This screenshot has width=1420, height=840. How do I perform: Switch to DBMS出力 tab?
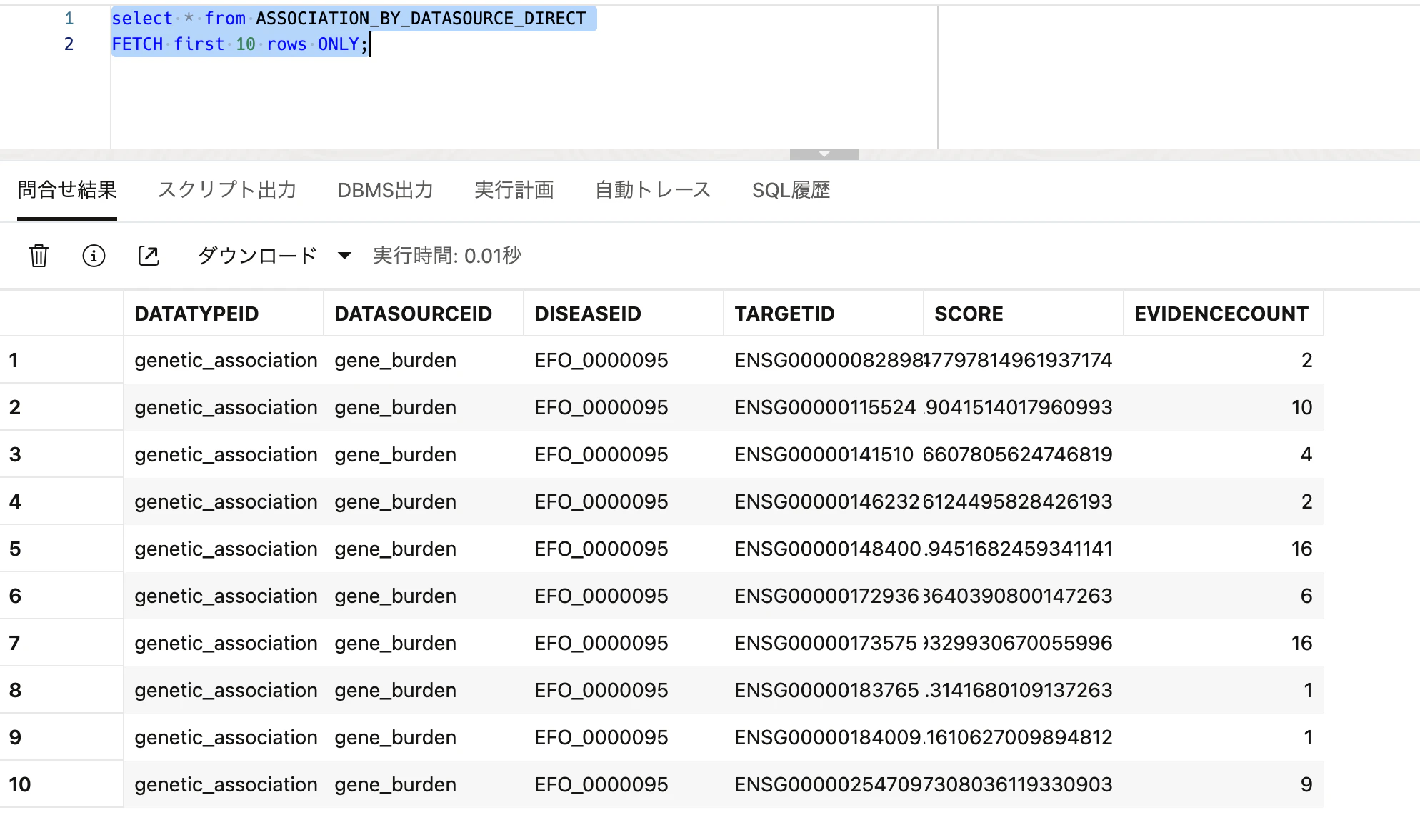click(386, 190)
